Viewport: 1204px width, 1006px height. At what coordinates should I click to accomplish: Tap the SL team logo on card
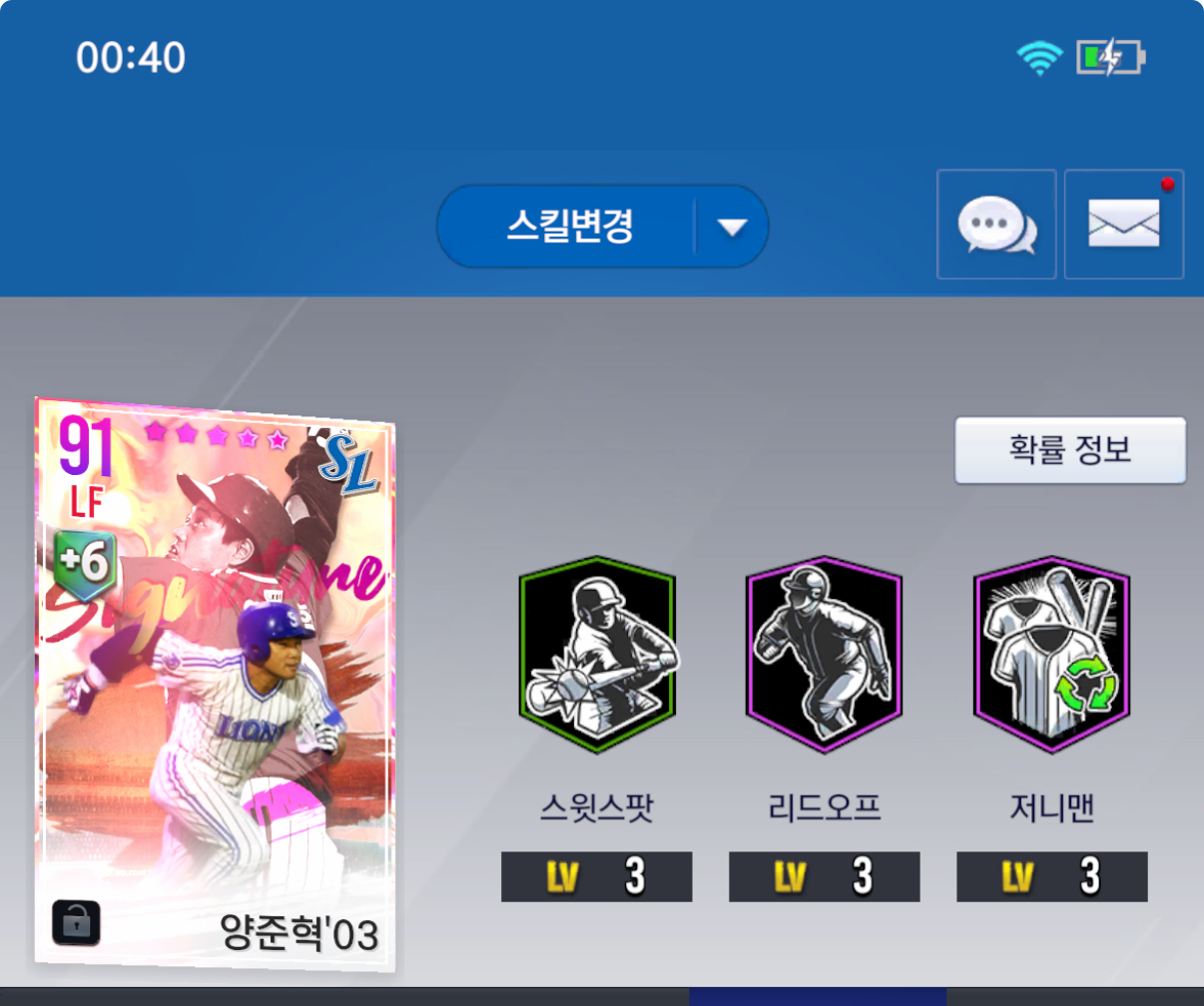tap(348, 465)
